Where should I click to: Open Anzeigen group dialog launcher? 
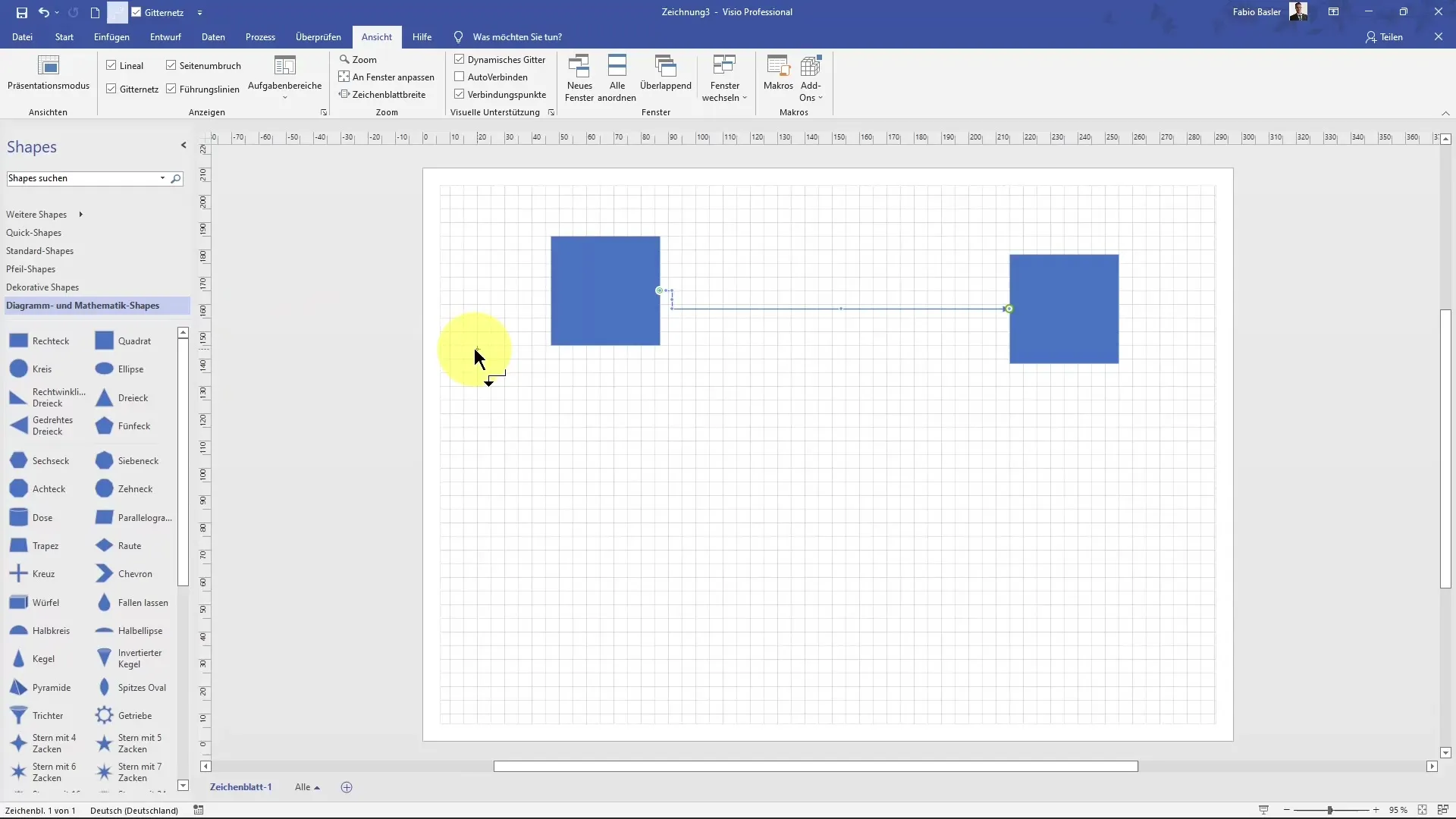[324, 112]
